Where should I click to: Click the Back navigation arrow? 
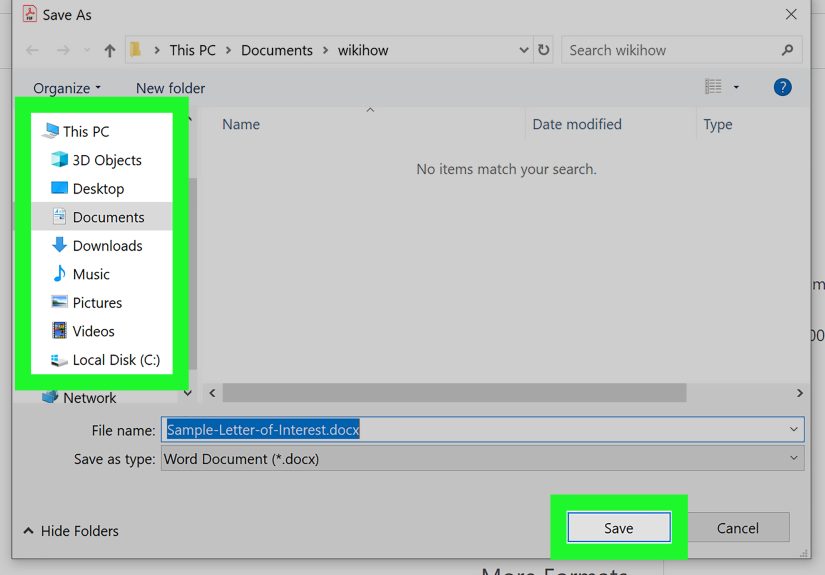pyautogui.click(x=33, y=51)
